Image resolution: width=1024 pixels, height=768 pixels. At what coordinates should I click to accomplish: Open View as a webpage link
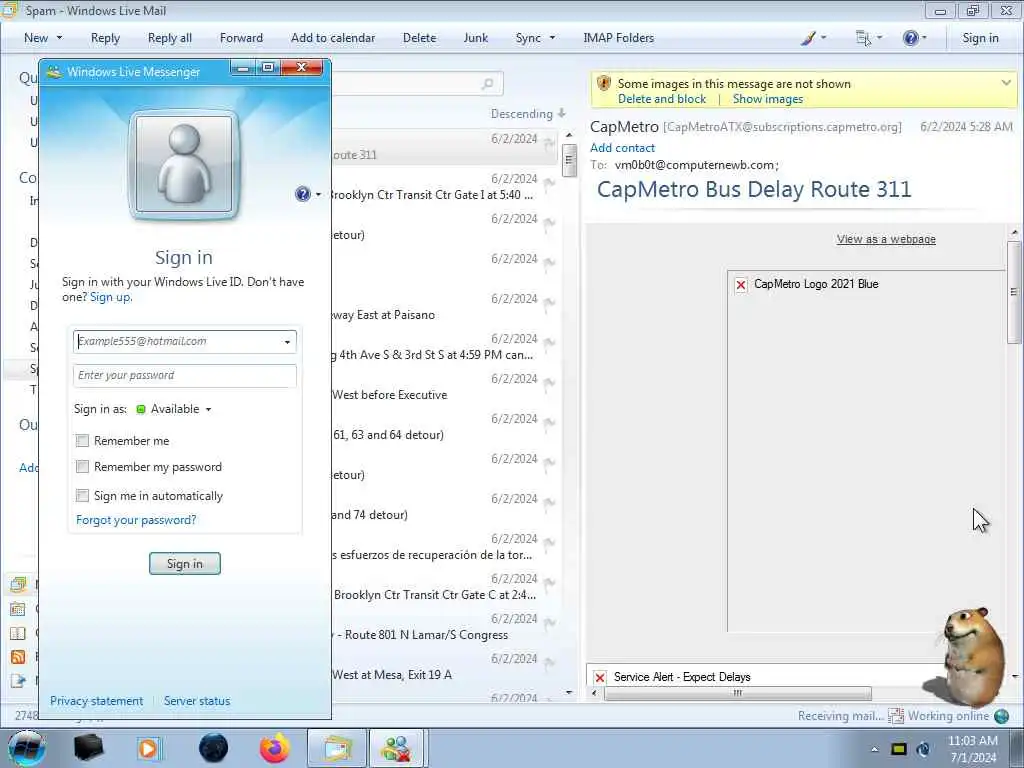tap(886, 239)
